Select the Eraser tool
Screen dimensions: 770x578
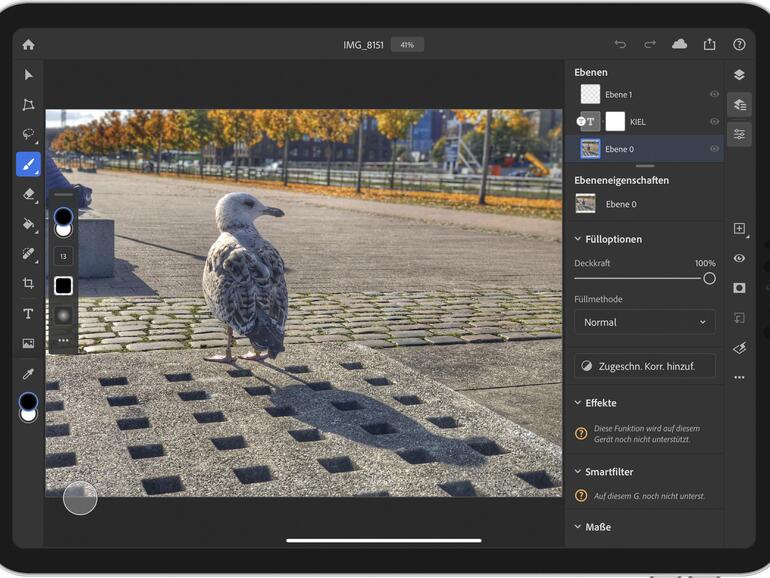pos(28,194)
